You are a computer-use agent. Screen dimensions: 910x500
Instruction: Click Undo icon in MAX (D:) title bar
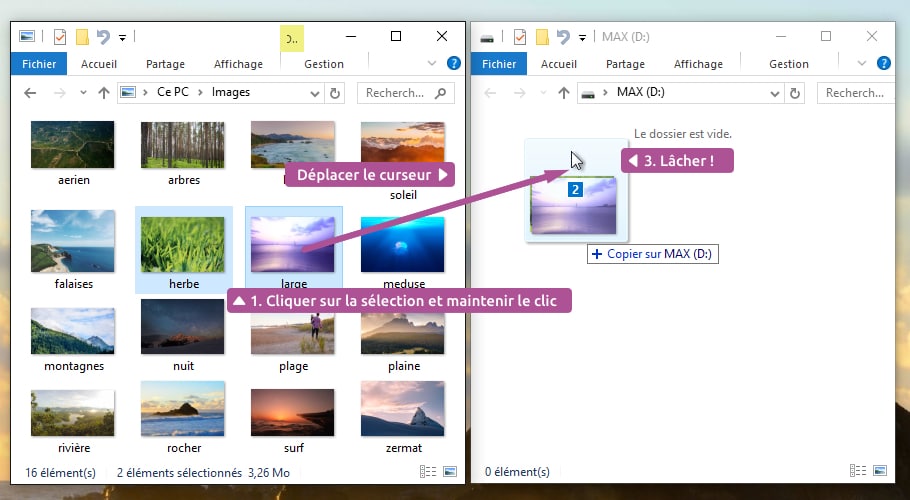point(563,37)
